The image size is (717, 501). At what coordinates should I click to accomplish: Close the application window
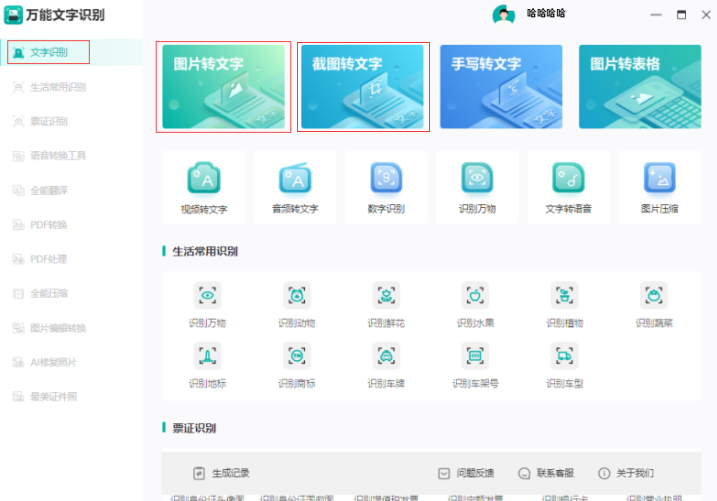point(706,15)
